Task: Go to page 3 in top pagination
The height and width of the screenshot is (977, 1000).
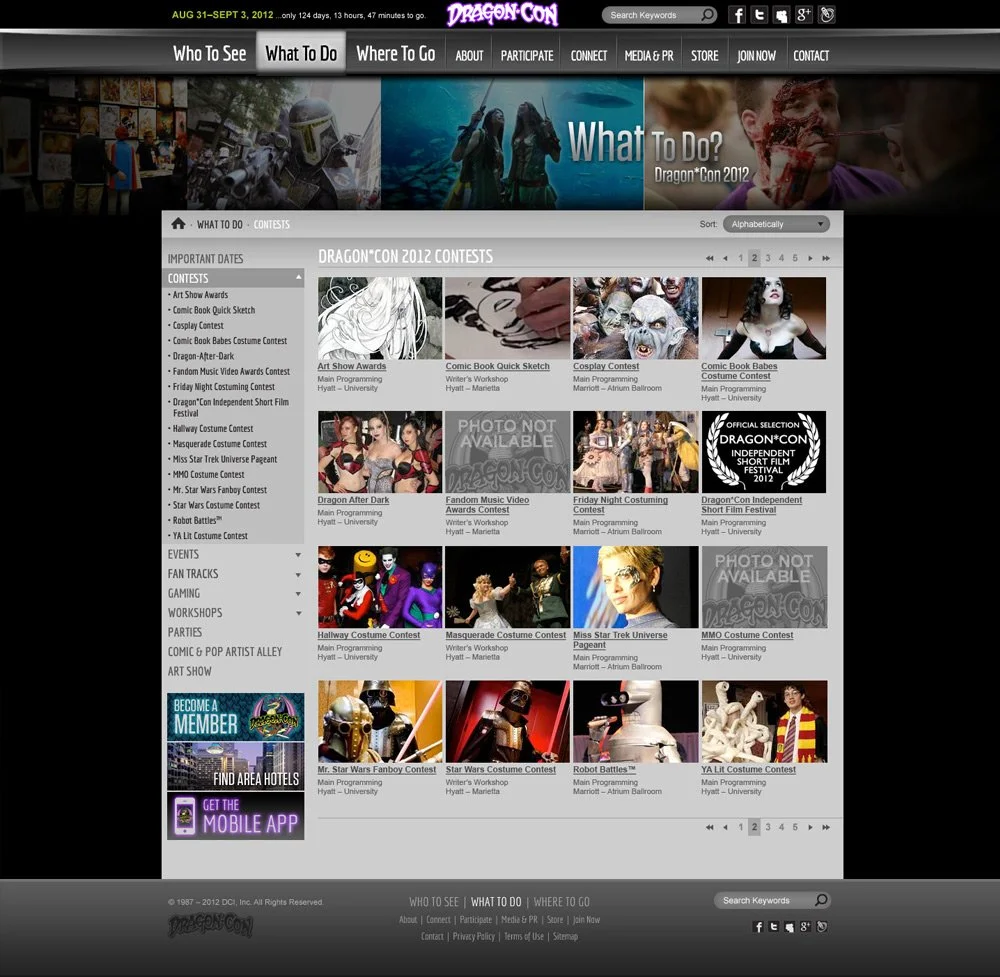Action: 768,258
